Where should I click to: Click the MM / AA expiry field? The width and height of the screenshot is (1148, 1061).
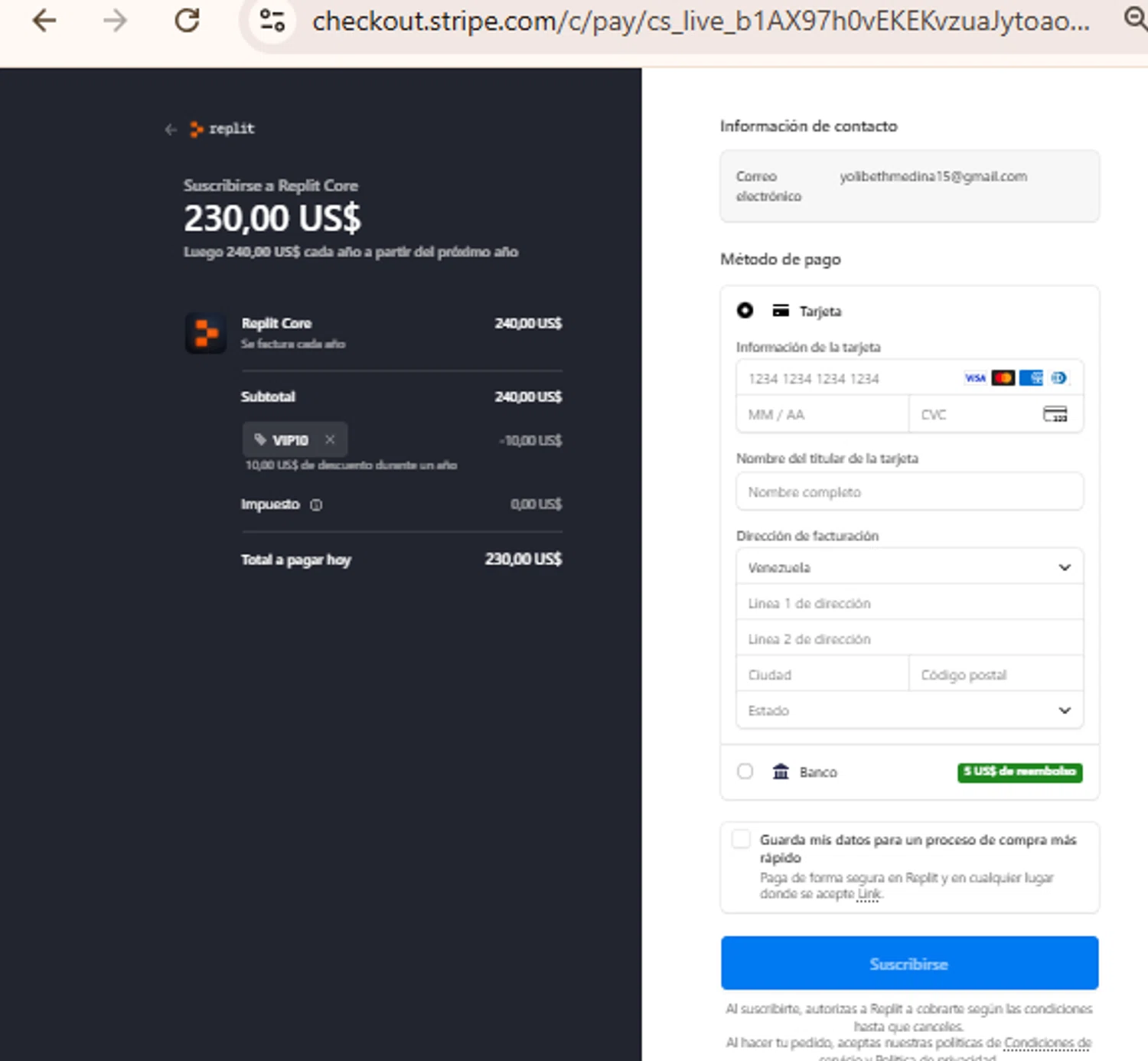[x=822, y=415]
